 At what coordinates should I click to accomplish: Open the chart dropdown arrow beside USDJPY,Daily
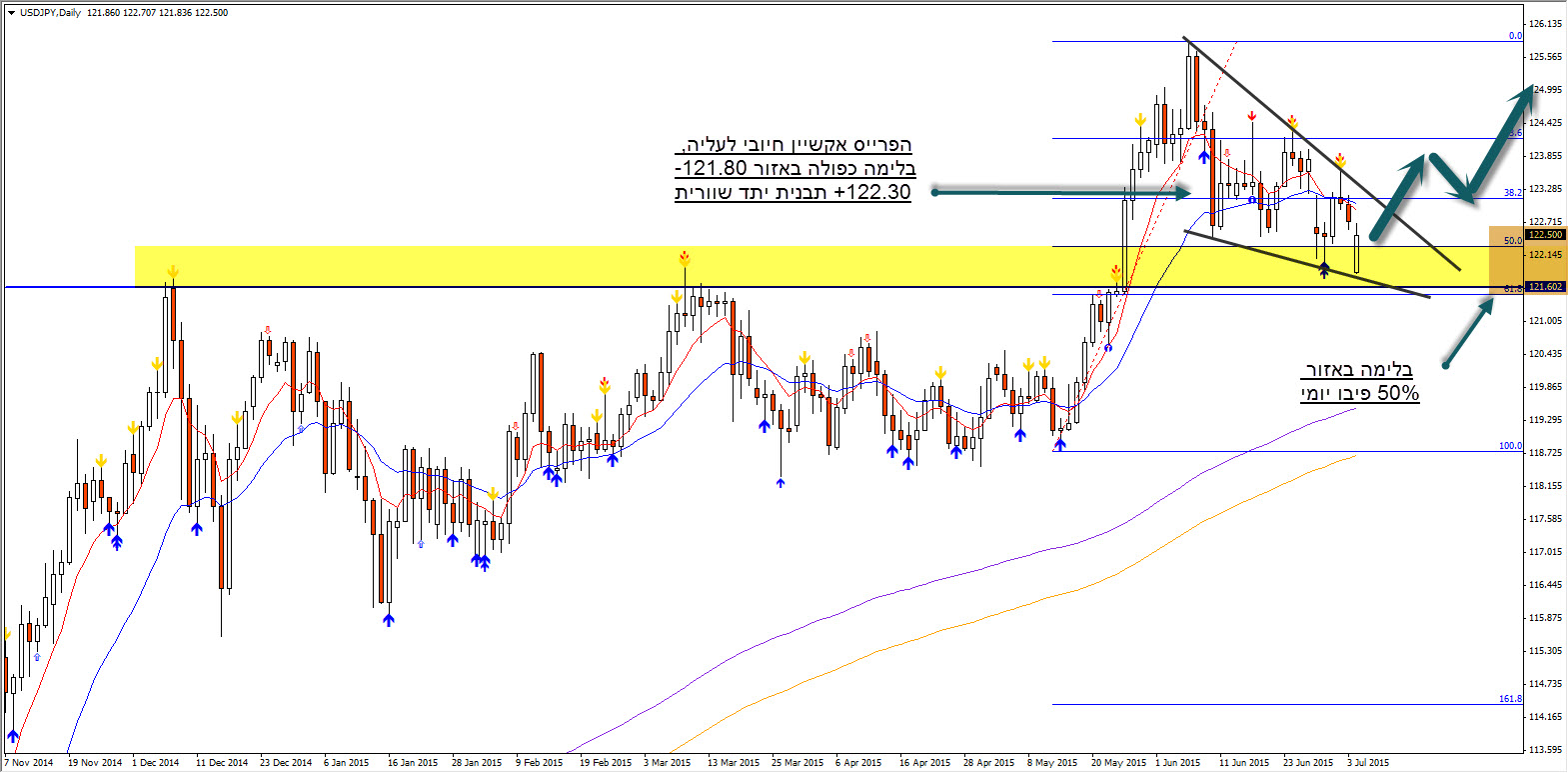coord(11,13)
